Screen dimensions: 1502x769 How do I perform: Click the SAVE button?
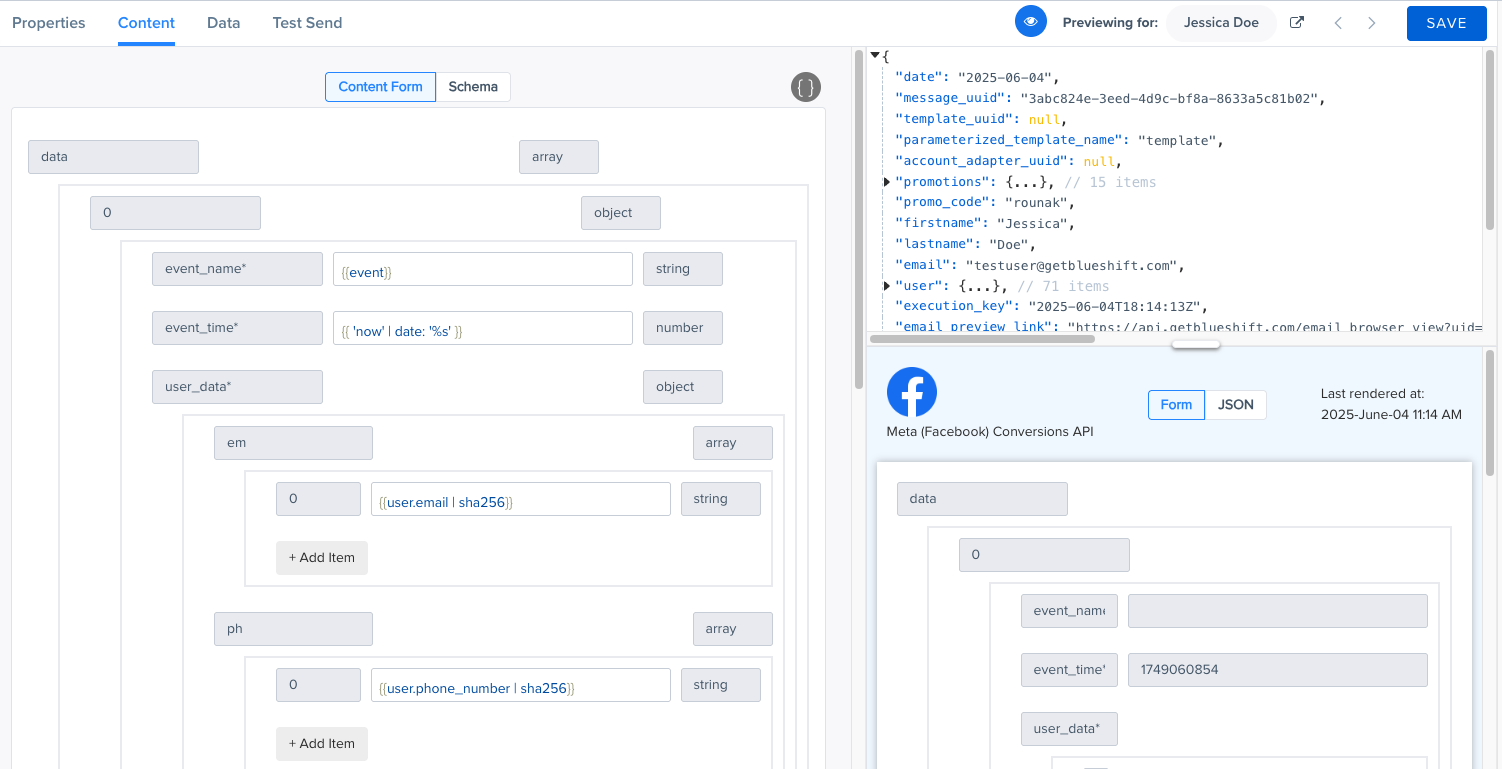coord(1446,23)
